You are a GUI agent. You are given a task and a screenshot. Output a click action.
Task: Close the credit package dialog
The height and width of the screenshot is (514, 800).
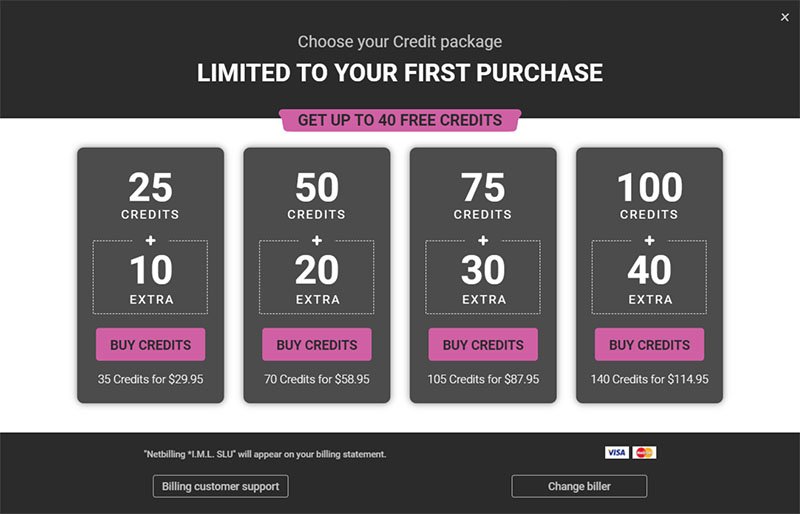coord(785,17)
